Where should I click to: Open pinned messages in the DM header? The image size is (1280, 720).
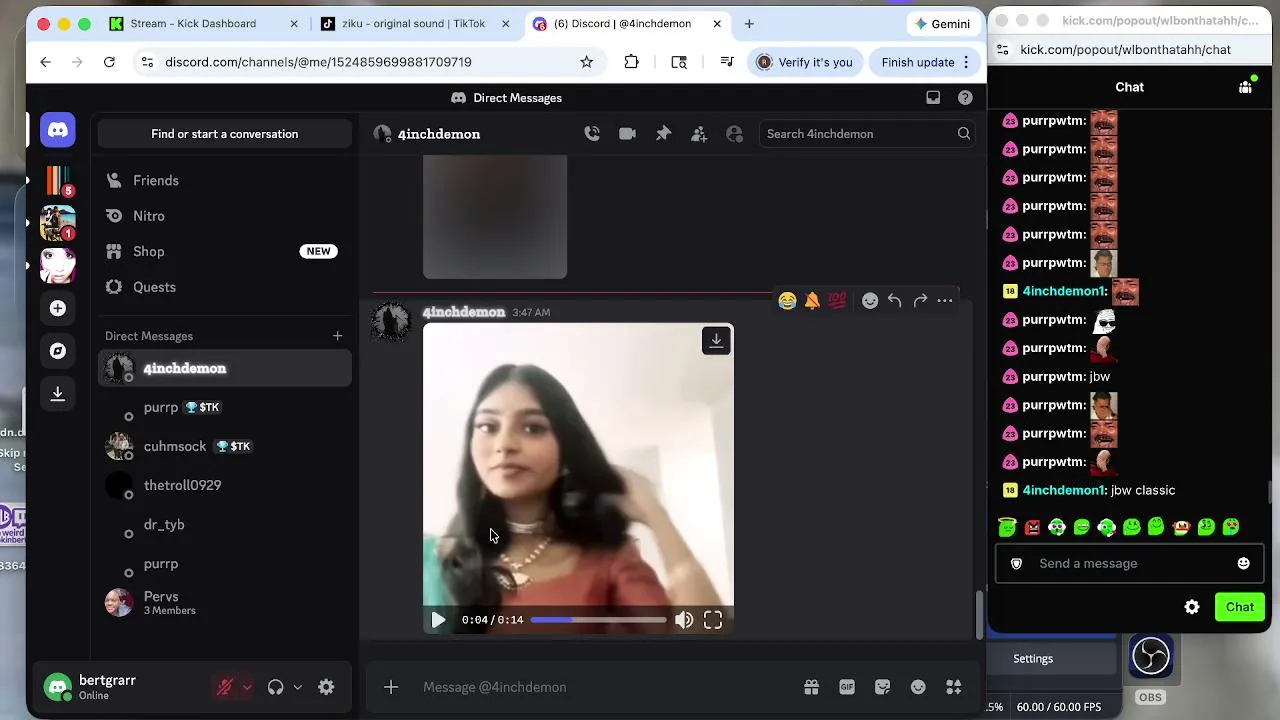pos(663,134)
